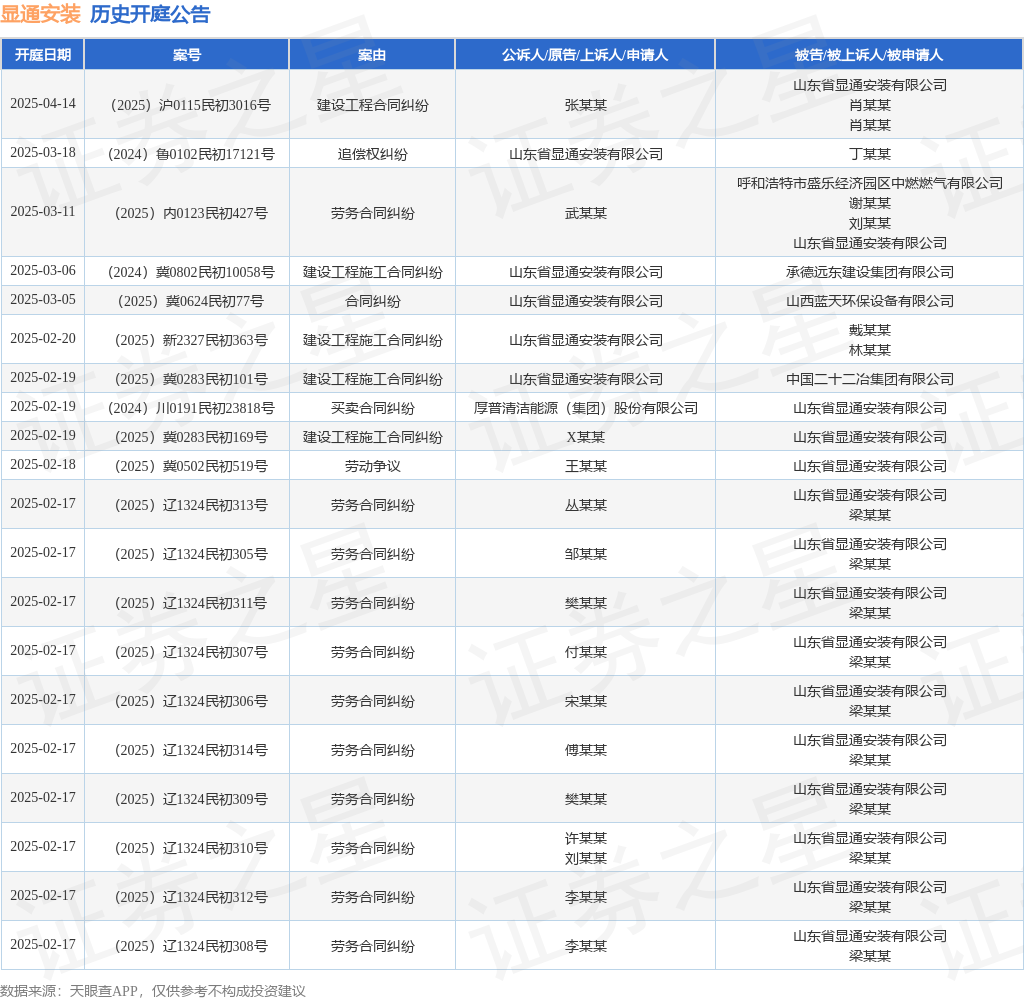Click plaintiff 丛某某
The image size is (1024, 1000).
(586, 506)
